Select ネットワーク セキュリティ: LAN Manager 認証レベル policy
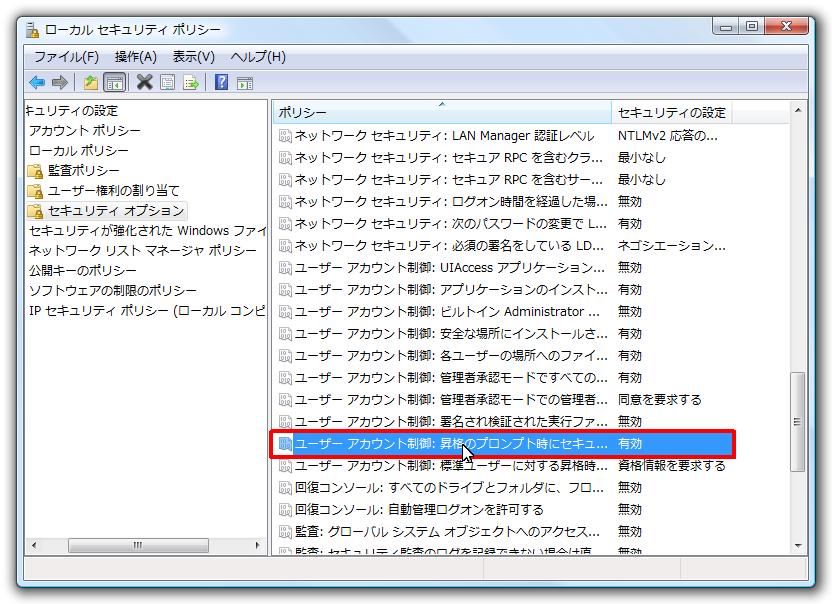The width and height of the screenshot is (832, 604). pyautogui.click(x=444, y=136)
